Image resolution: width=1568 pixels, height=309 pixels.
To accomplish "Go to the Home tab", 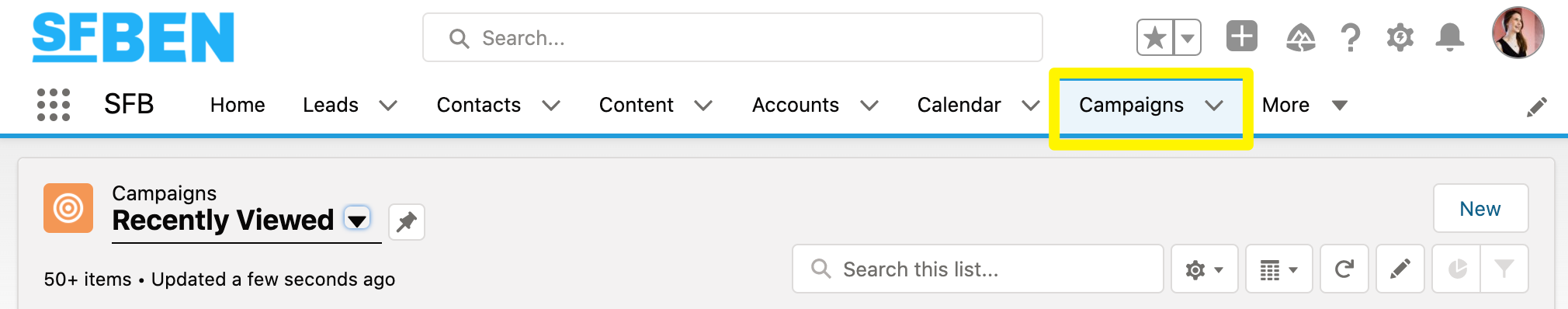I will [x=238, y=105].
